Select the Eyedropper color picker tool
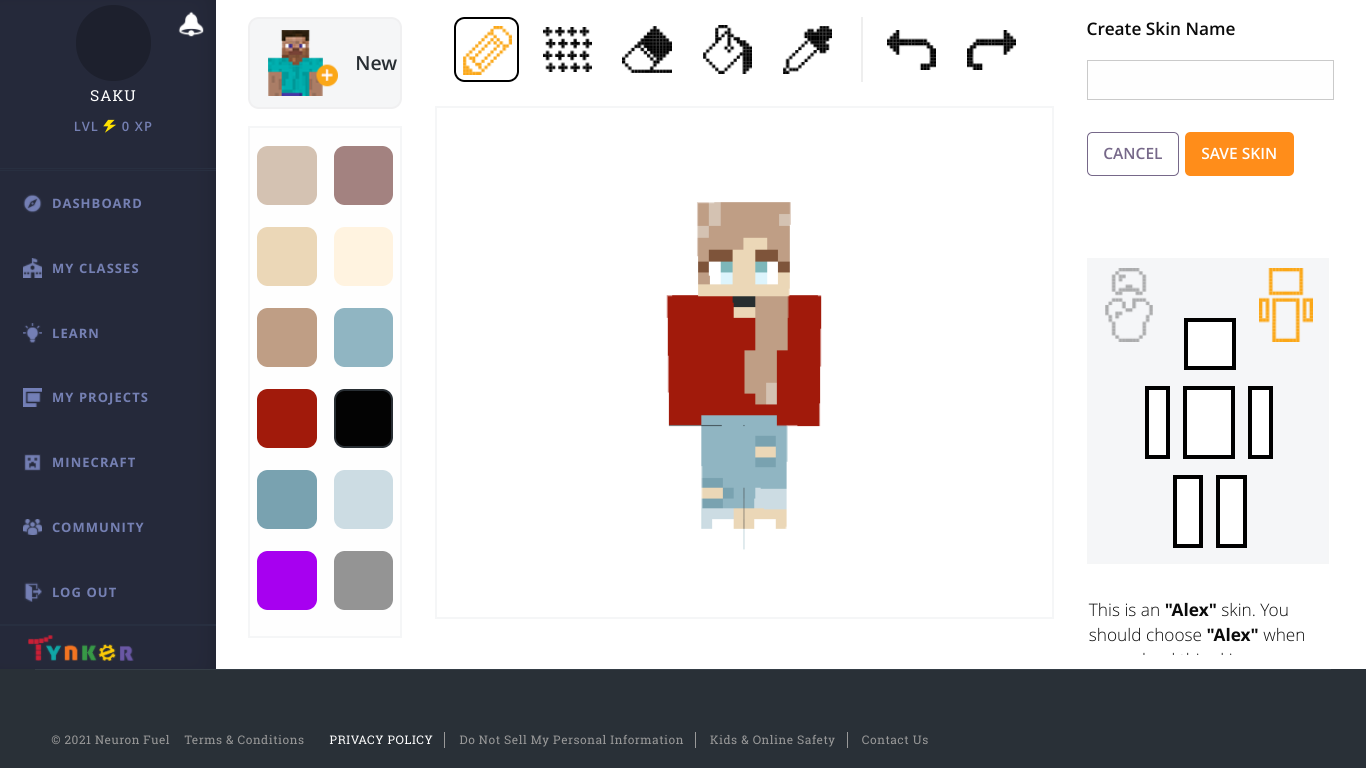The height and width of the screenshot is (768, 1366). point(806,49)
